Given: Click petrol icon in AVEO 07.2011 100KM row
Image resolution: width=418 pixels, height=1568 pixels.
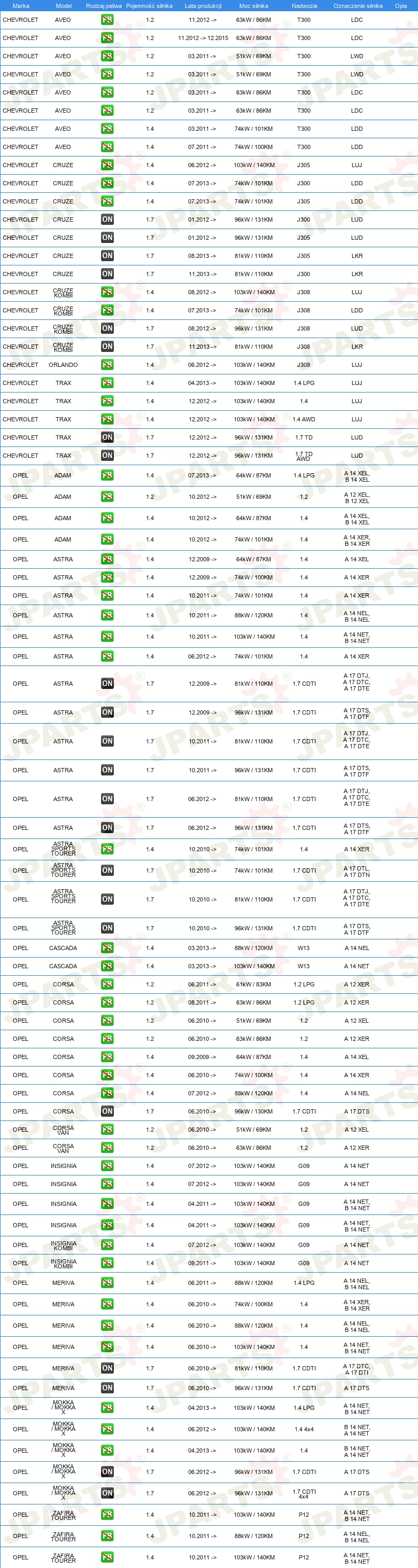Looking at the screenshot, I should click(107, 147).
